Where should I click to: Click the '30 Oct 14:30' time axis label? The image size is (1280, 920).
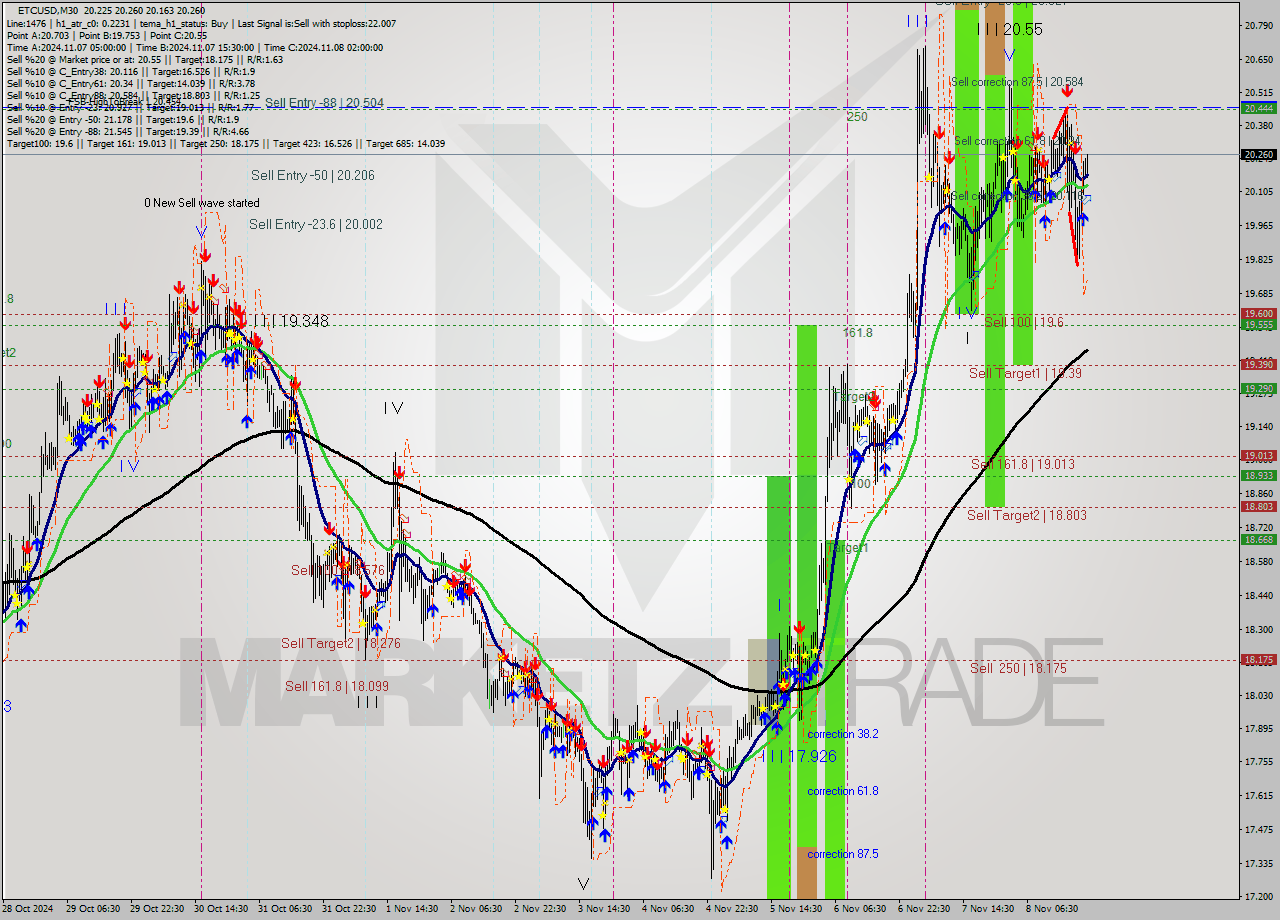(221, 909)
